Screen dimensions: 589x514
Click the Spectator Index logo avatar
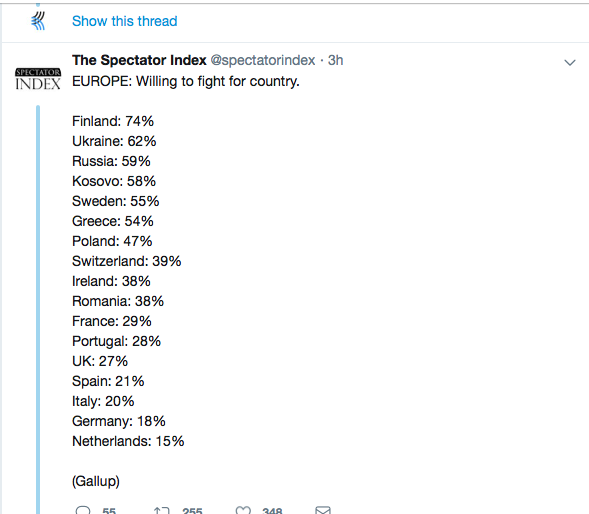38,79
